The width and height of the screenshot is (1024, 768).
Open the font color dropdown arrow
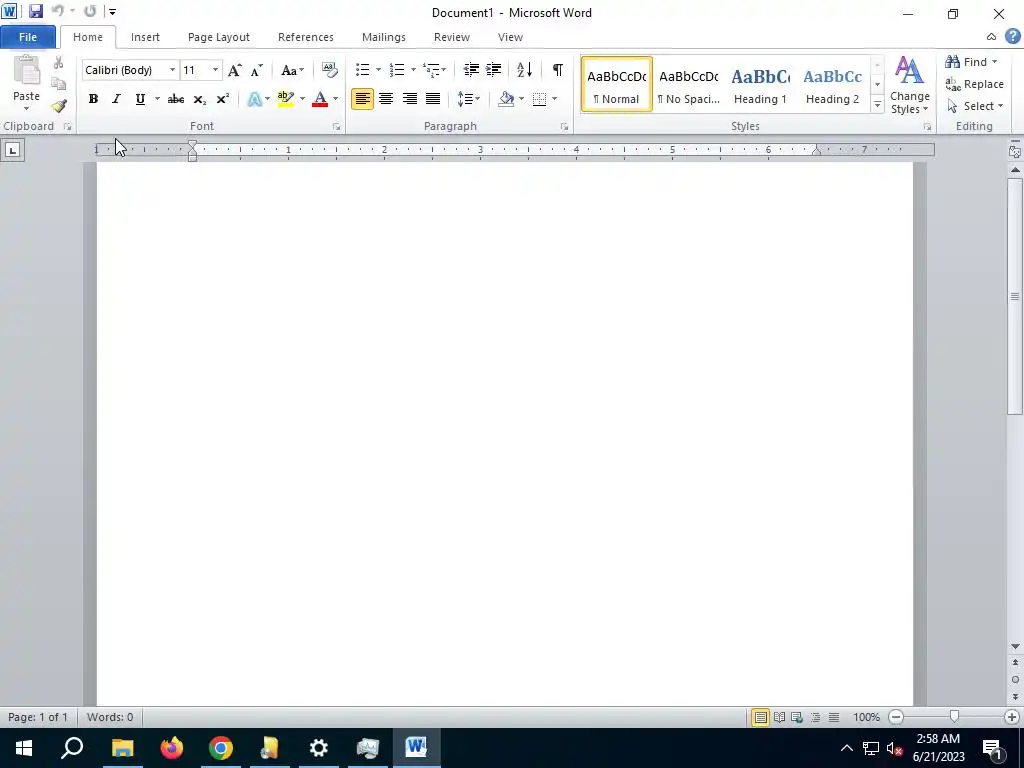[x=336, y=99]
